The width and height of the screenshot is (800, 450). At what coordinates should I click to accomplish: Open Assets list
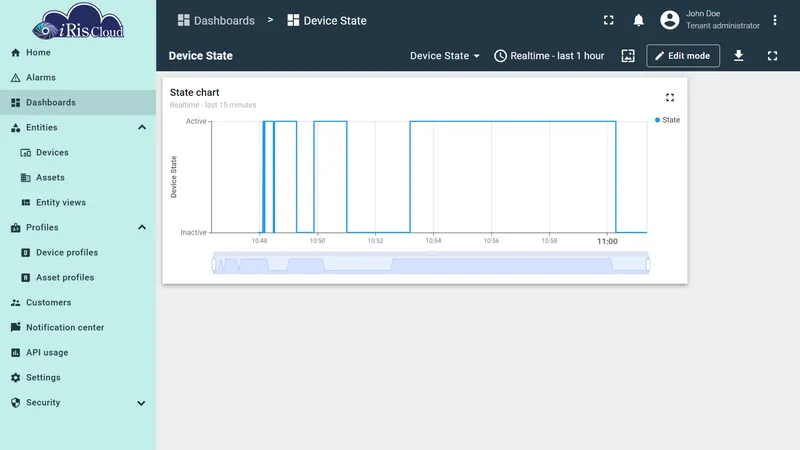(78, 178)
